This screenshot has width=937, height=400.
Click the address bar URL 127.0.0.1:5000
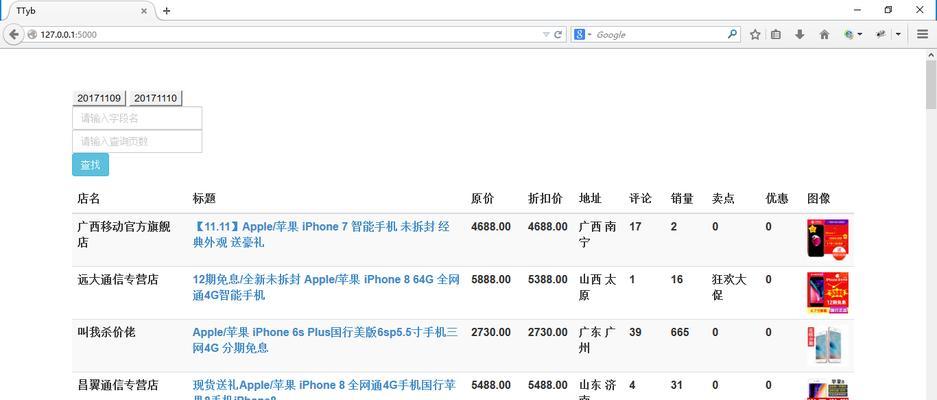tap(68, 35)
